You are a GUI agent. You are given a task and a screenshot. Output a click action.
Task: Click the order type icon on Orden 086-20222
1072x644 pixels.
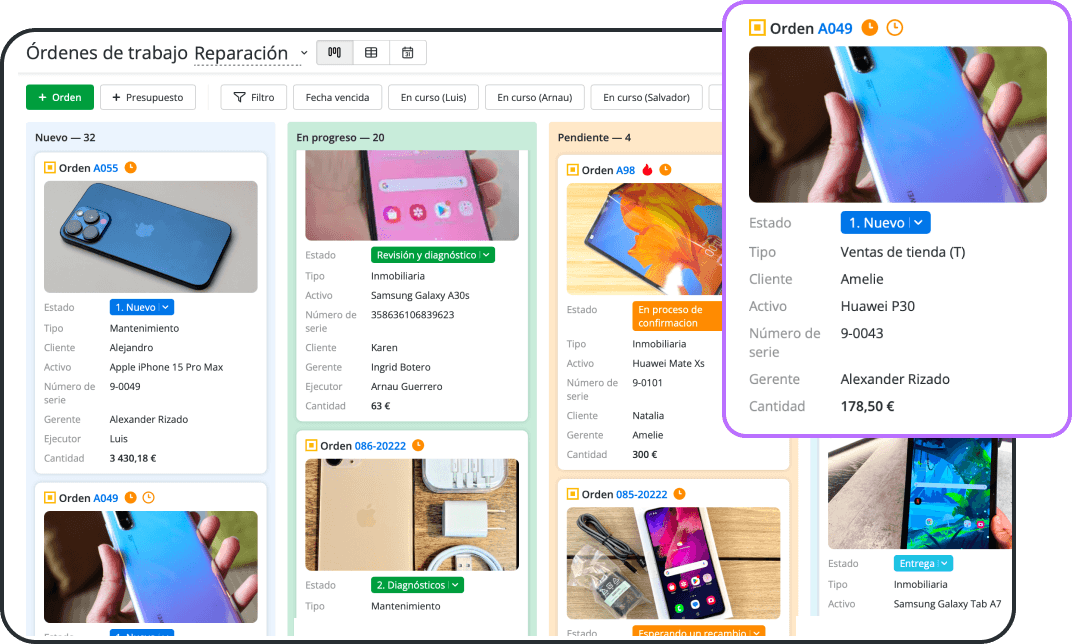click(x=310, y=445)
